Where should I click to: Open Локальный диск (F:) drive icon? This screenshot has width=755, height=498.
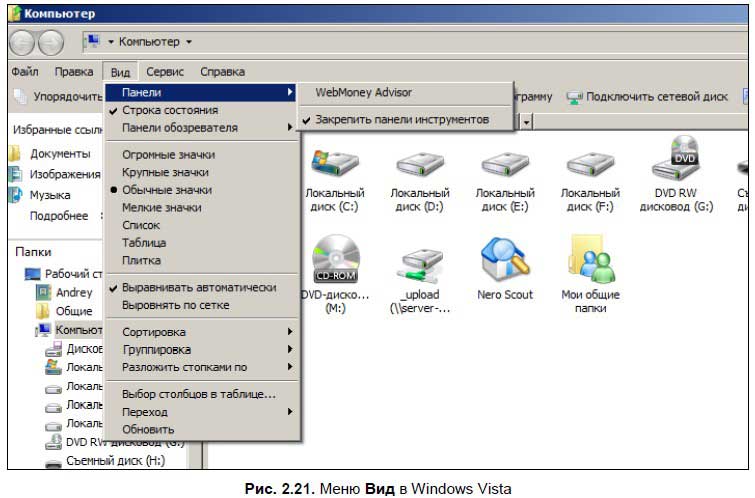590,165
